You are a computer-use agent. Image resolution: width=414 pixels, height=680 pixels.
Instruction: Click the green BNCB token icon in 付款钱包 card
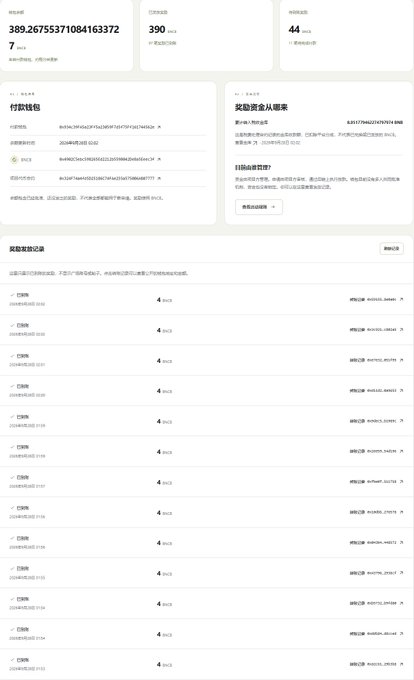tap(14, 160)
